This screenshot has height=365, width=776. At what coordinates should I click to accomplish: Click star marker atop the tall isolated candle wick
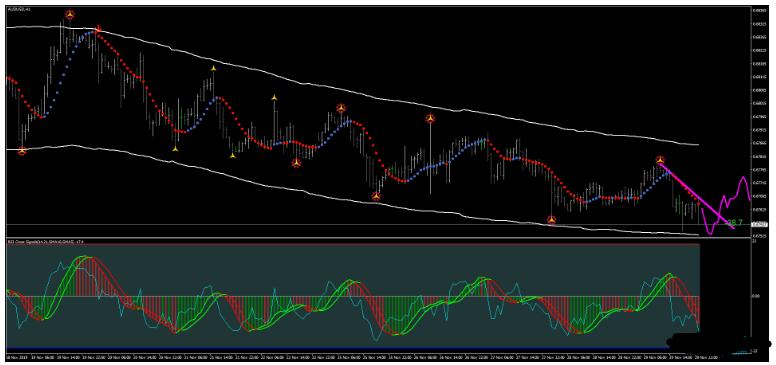(x=430, y=118)
